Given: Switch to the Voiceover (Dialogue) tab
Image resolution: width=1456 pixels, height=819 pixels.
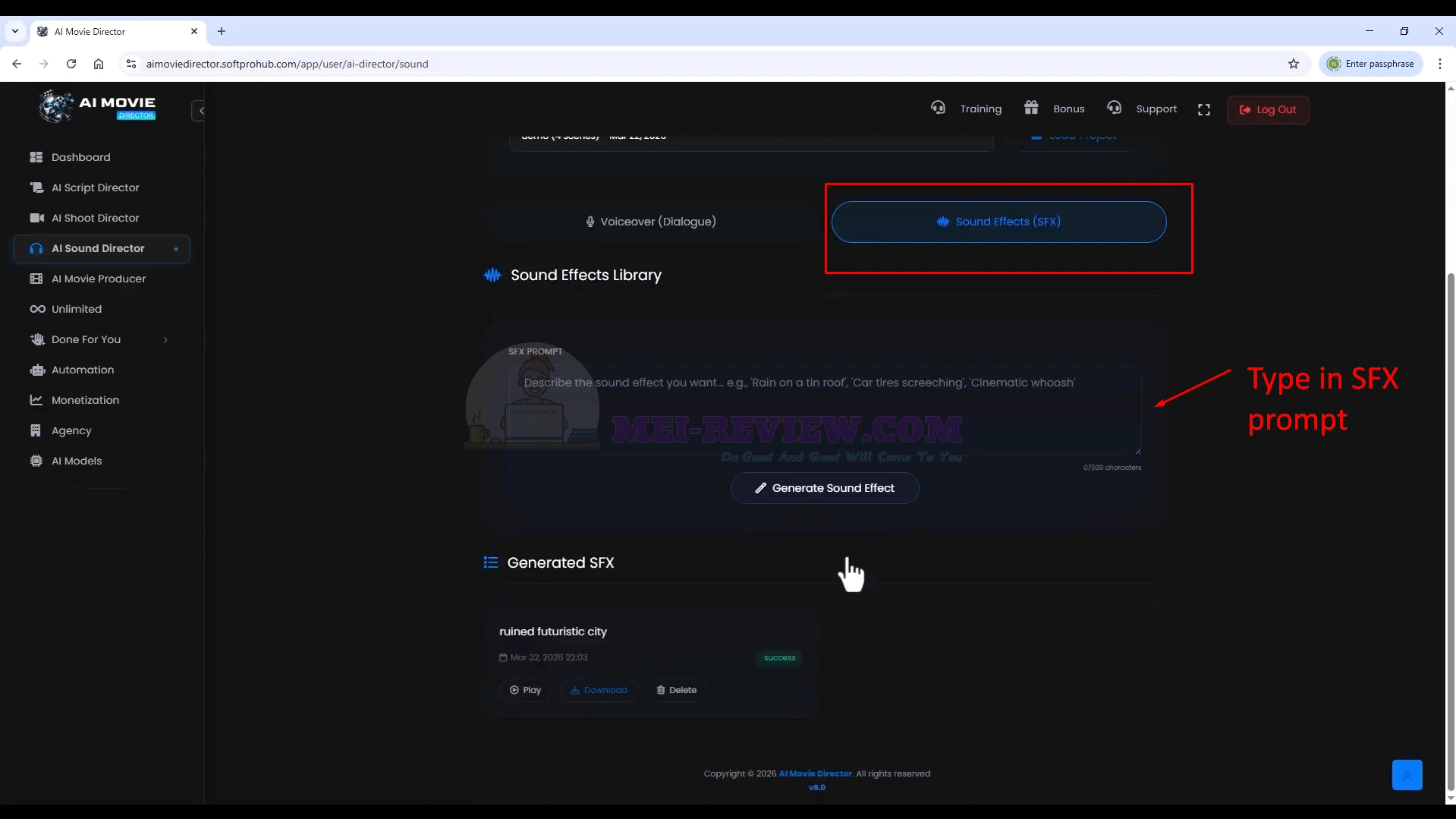Looking at the screenshot, I should (651, 222).
